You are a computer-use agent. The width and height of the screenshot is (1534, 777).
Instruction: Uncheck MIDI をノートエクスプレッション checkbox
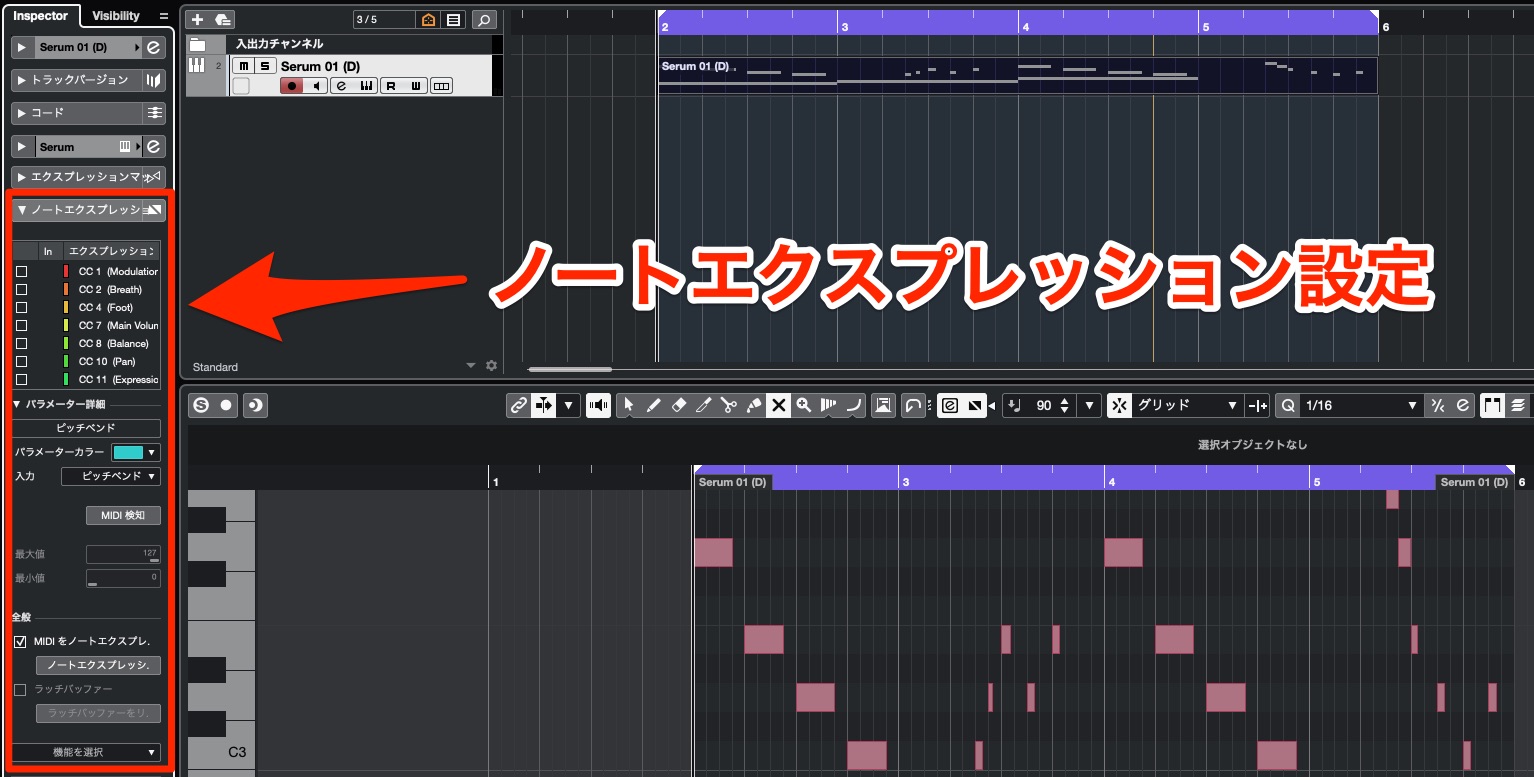coord(21,641)
